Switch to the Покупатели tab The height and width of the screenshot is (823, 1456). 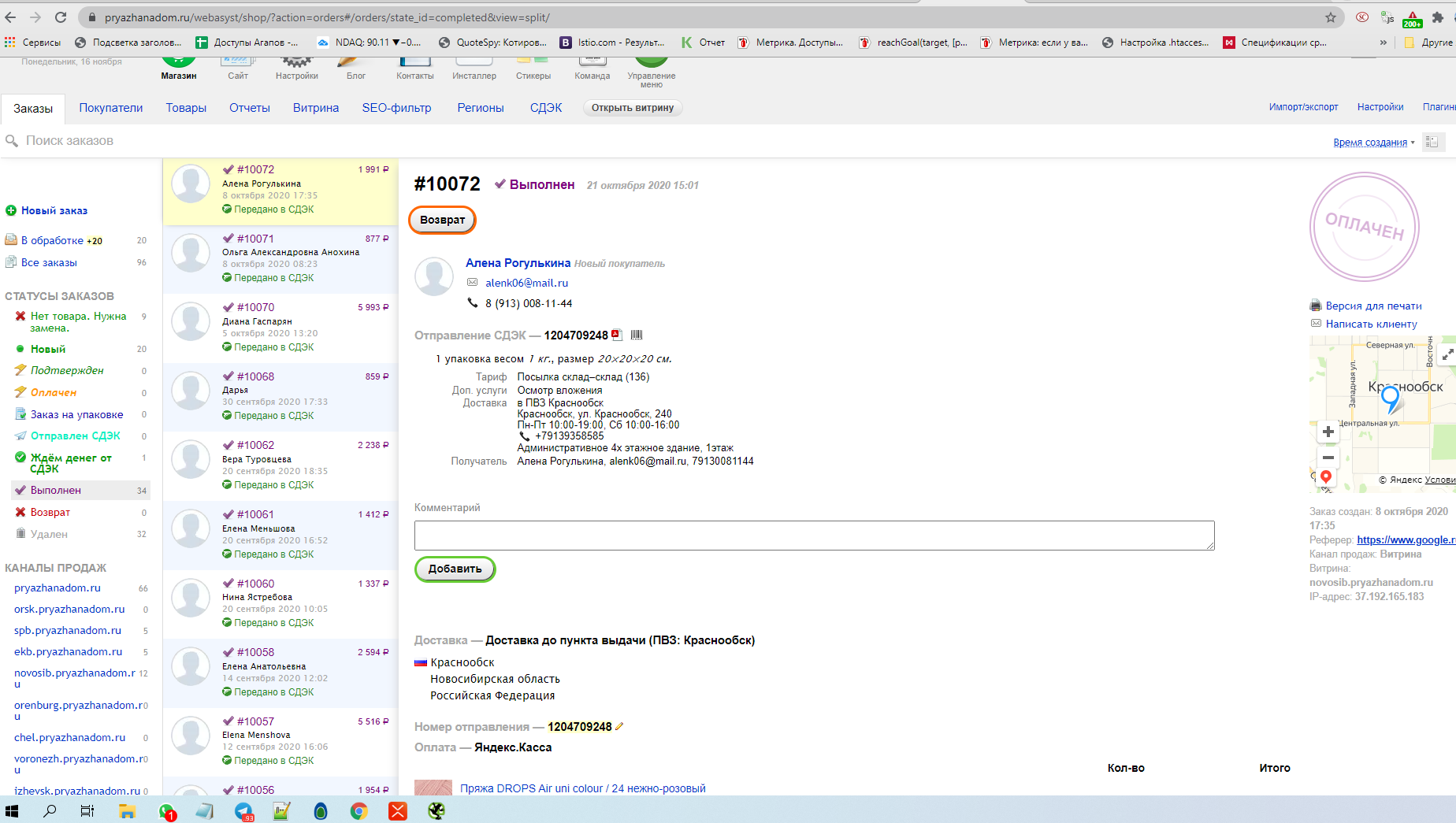pyautogui.click(x=111, y=108)
